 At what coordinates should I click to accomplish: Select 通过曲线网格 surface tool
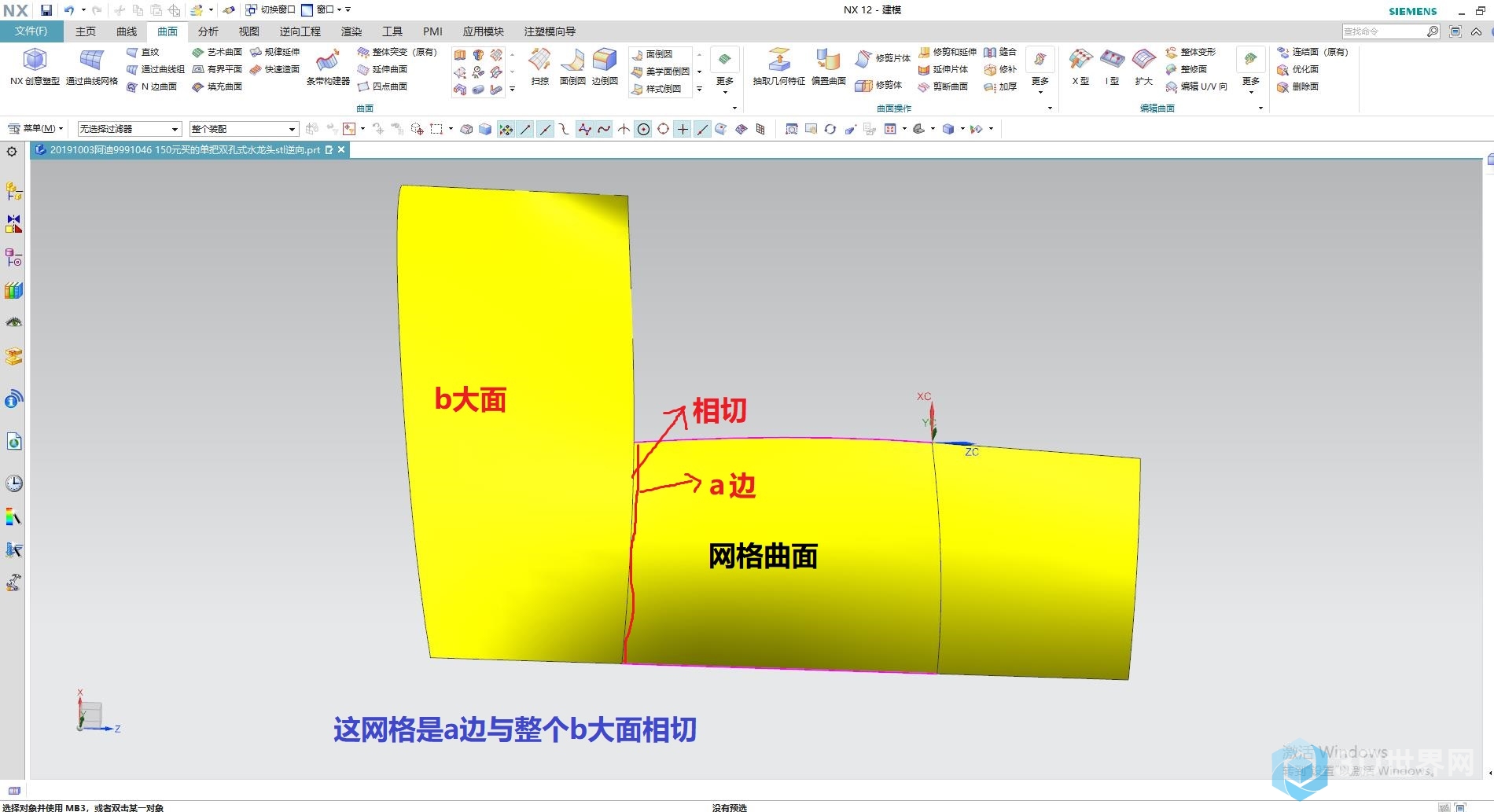[92, 66]
